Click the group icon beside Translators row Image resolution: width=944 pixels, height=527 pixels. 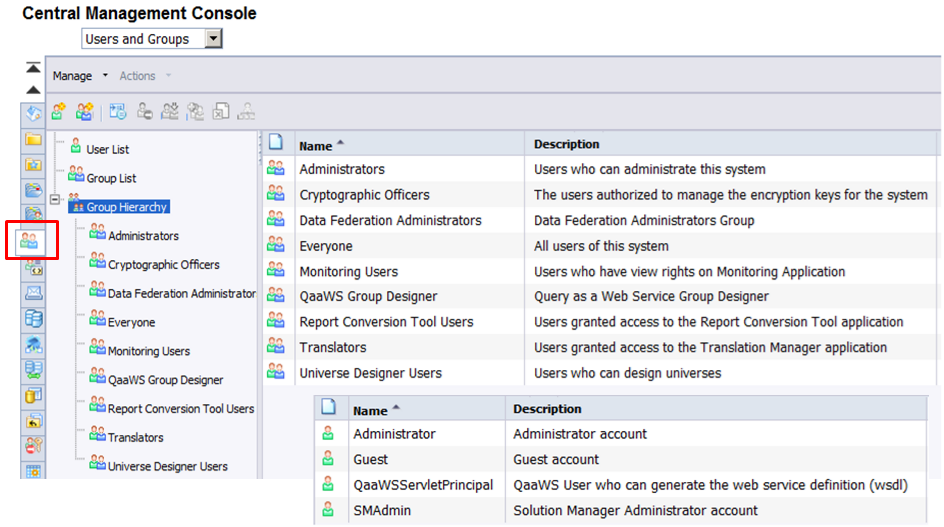click(x=275, y=347)
